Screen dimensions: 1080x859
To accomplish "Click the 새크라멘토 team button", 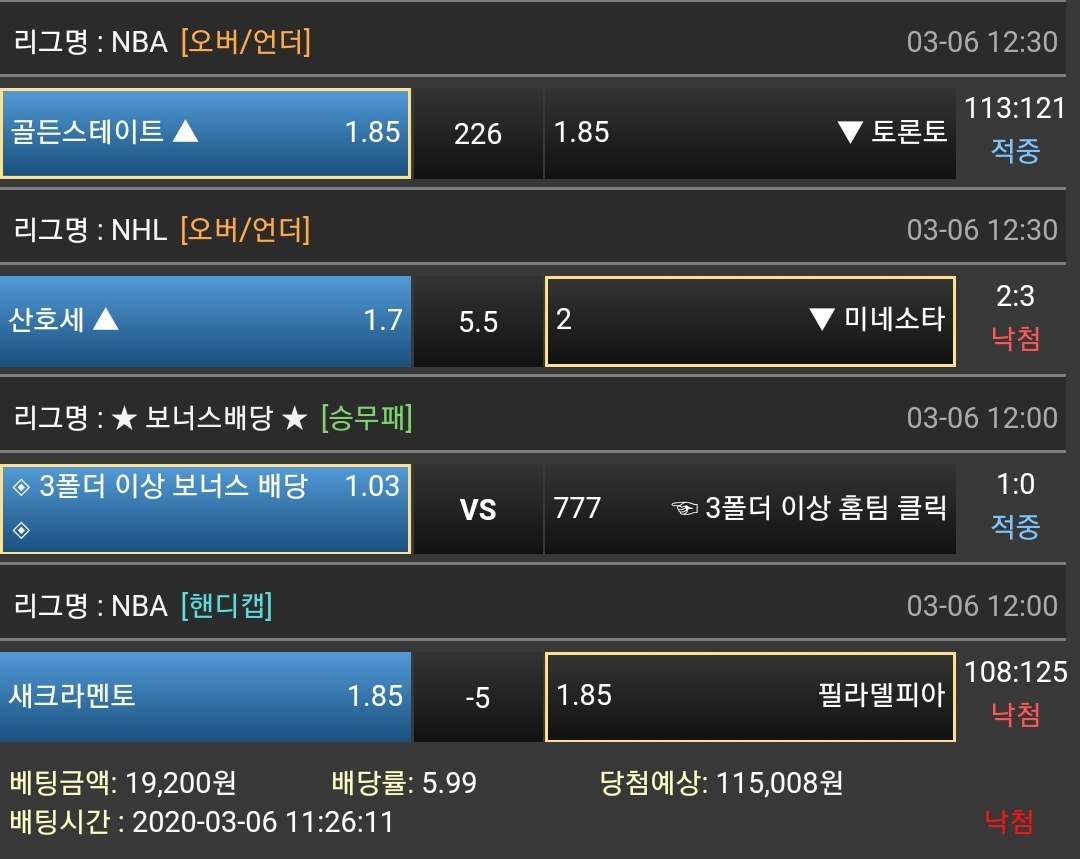I will pyautogui.click(x=205, y=697).
